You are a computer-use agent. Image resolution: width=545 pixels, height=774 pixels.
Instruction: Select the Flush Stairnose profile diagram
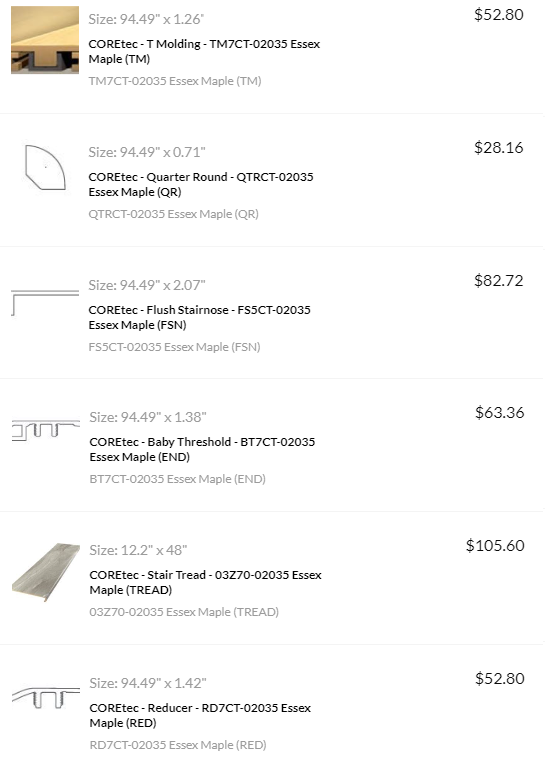point(45,303)
